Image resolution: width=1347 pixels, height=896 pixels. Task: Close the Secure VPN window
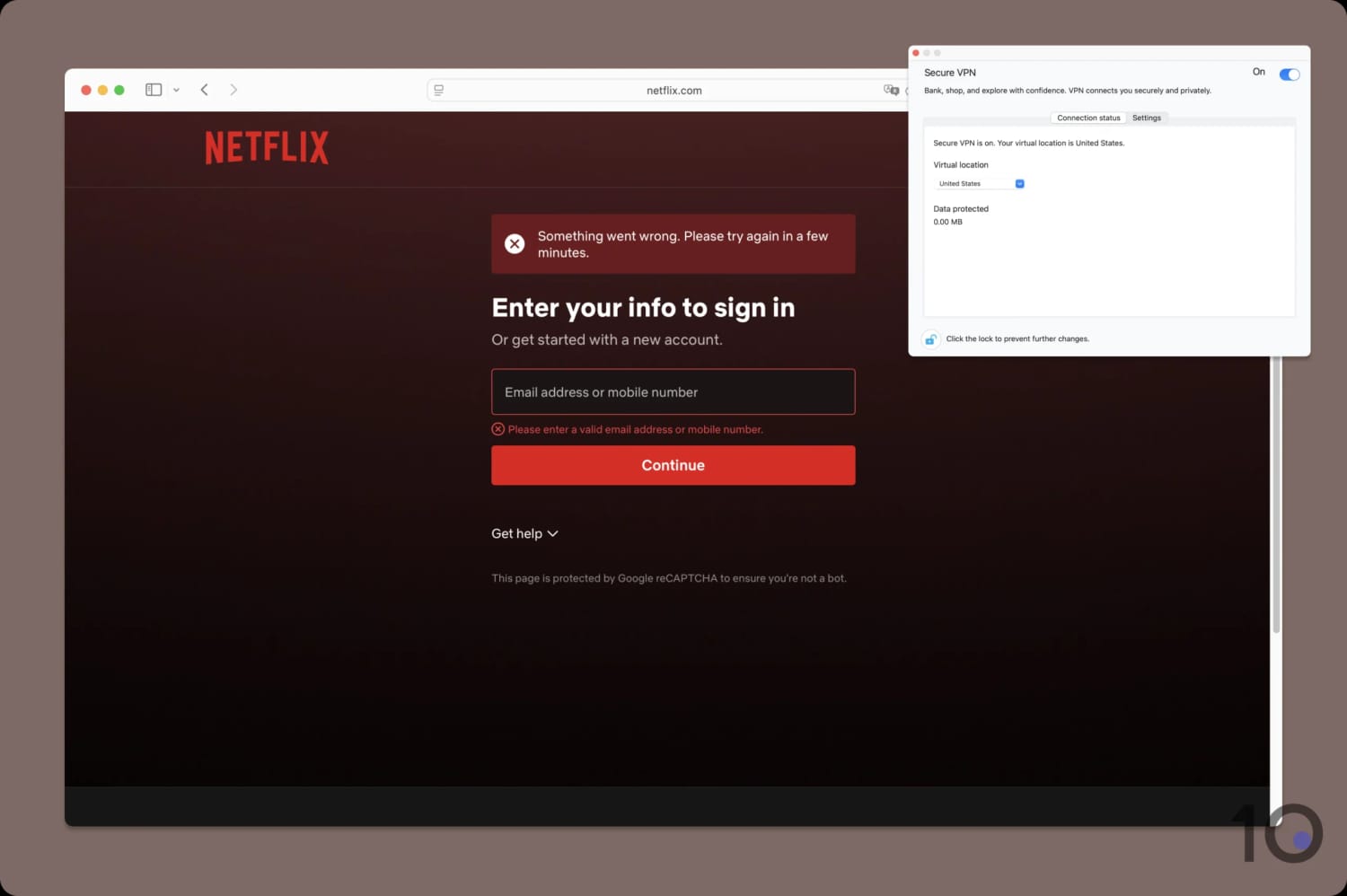click(x=916, y=53)
